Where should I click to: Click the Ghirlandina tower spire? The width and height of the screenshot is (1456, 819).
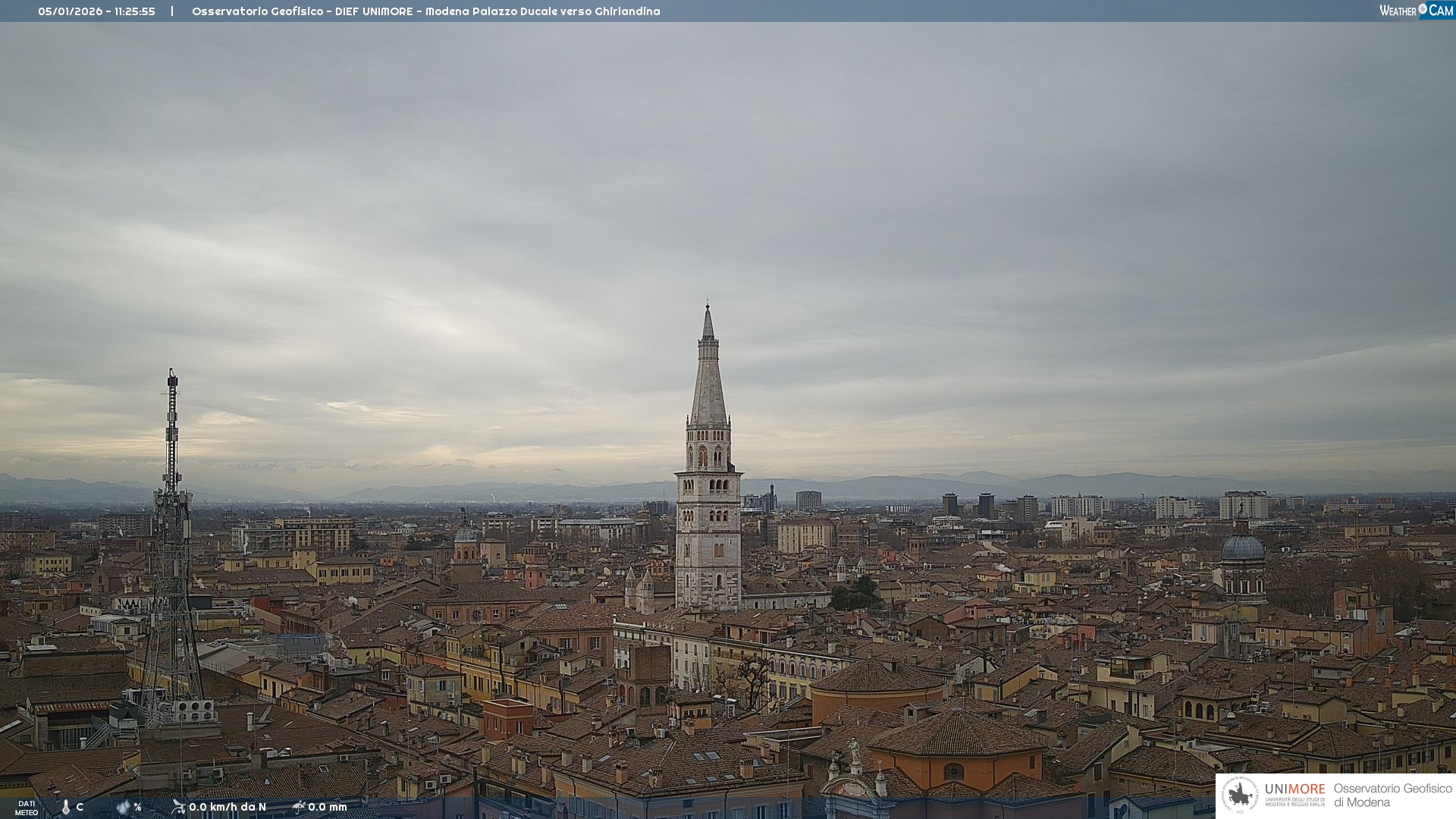point(708,372)
